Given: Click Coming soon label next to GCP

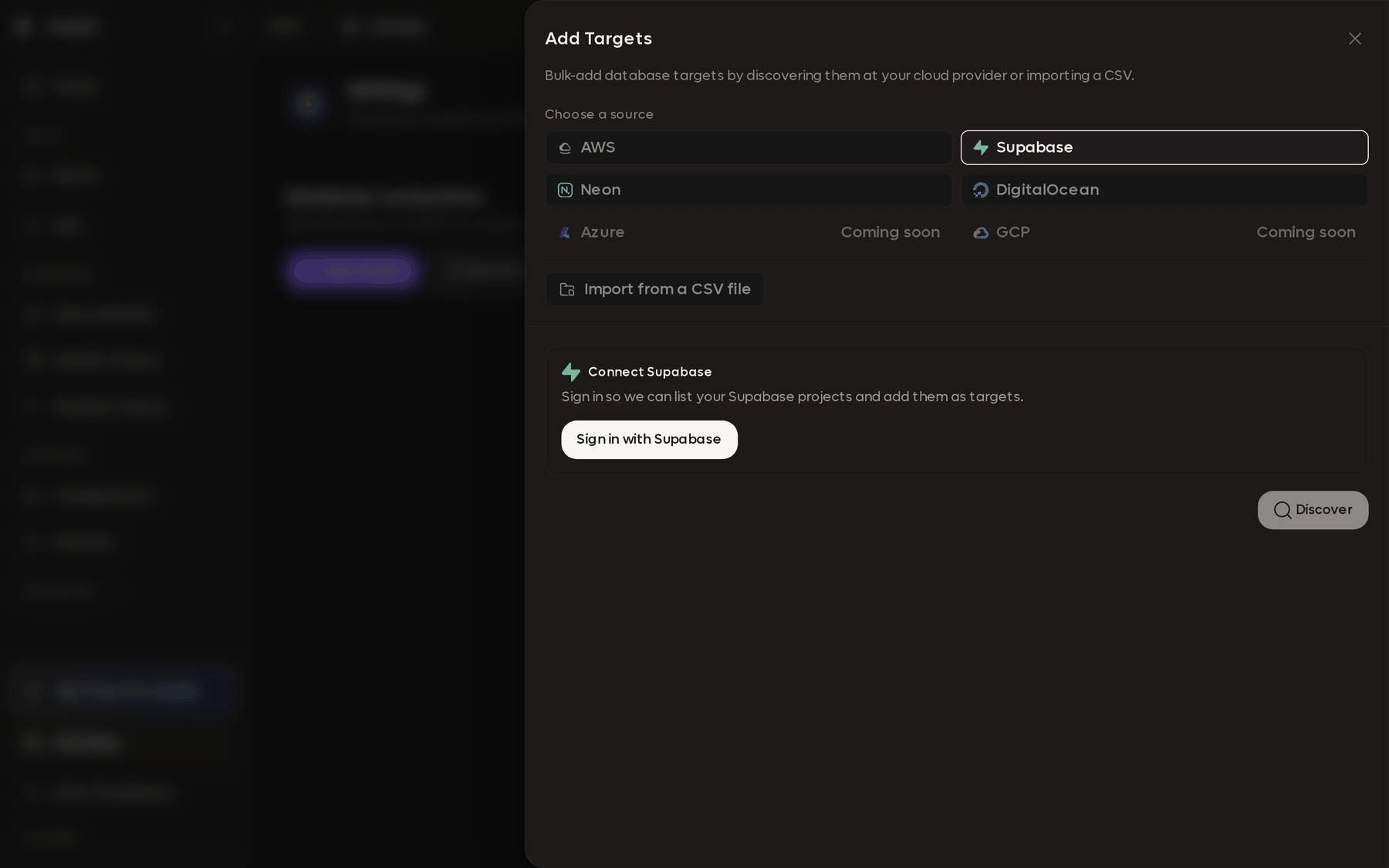Looking at the screenshot, I should [1306, 232].
